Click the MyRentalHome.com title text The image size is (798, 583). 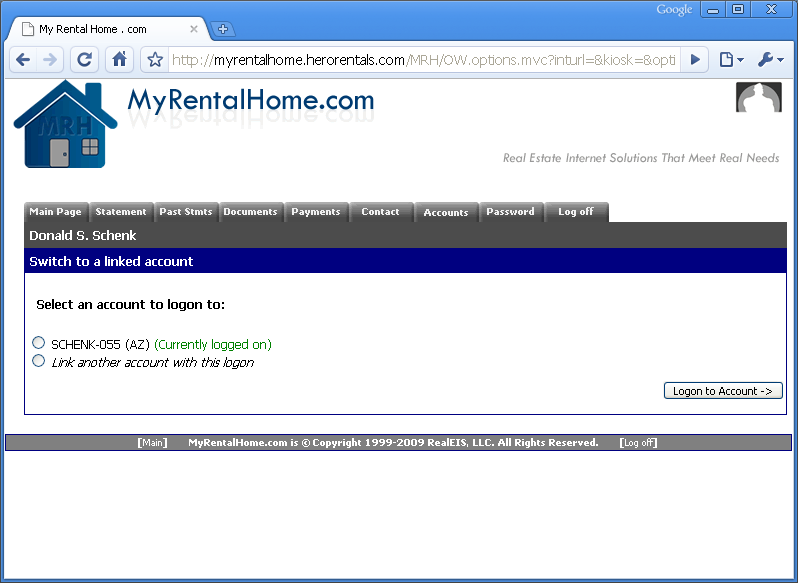coord(250,101)
